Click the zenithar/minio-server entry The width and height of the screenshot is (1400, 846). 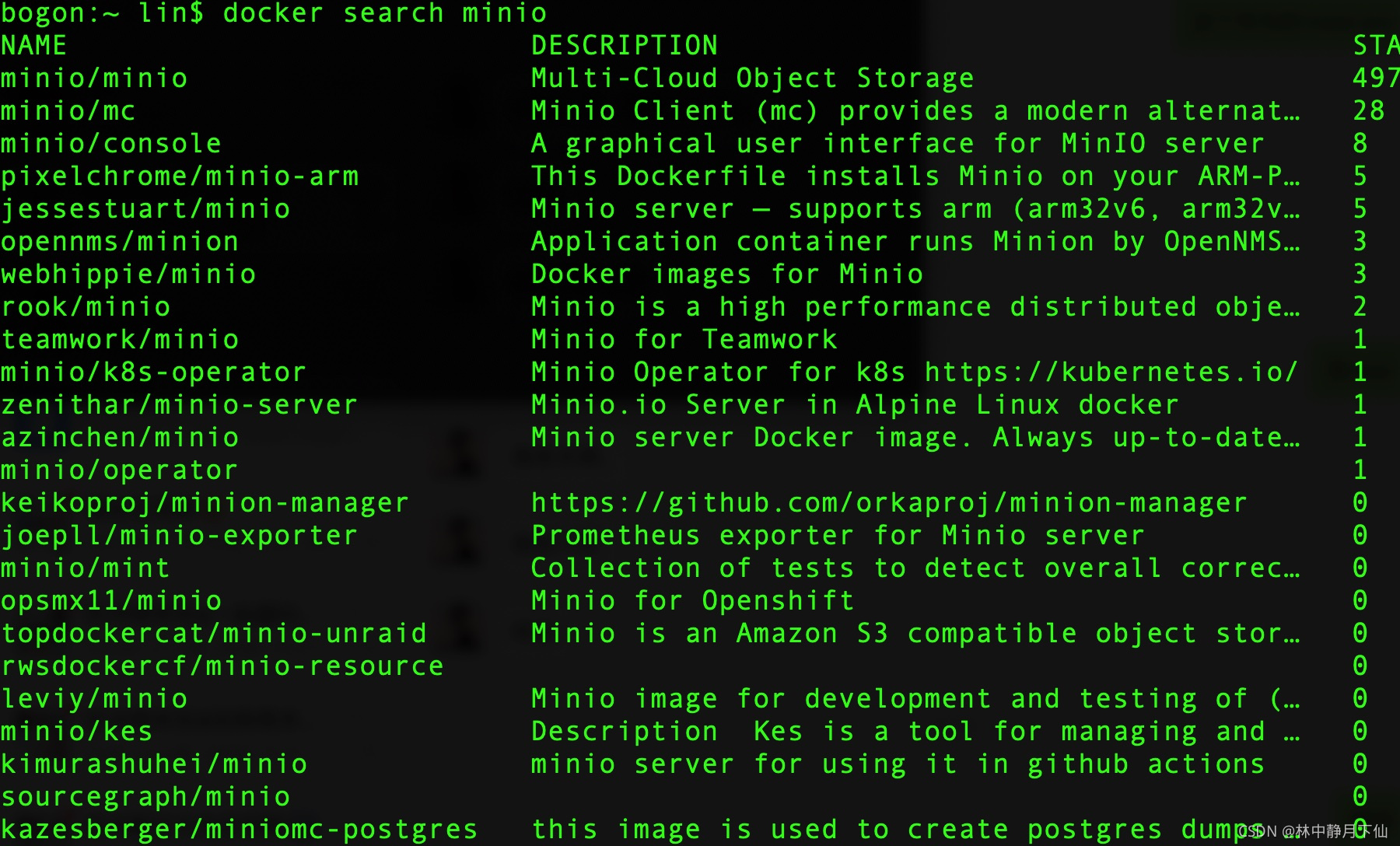click(x=179, y=405)
